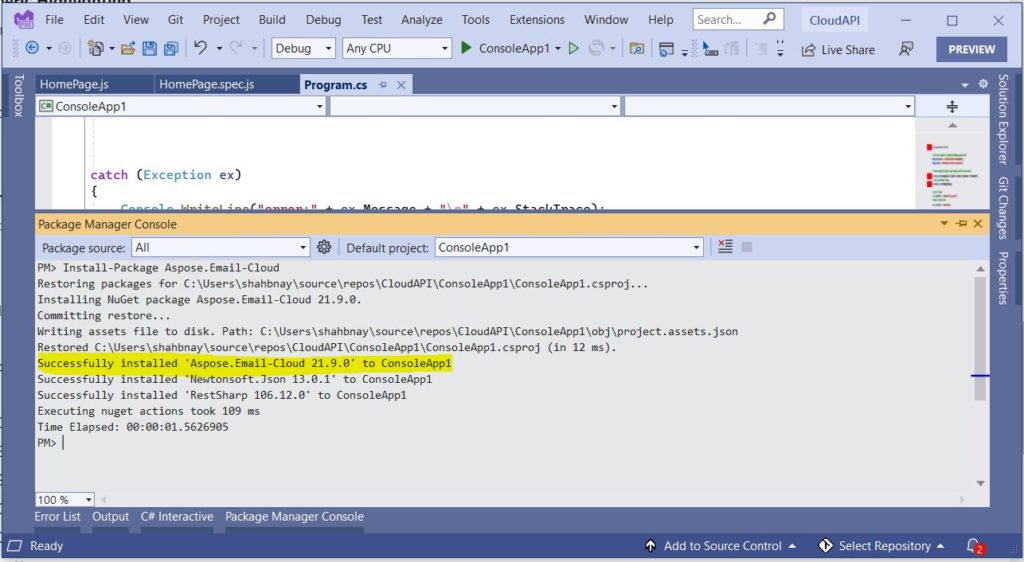This screenshot has width=1024, height=562.
Task: Toggle auto-hide pin on Package Manager Console
Action: click(x=961, y=224)
